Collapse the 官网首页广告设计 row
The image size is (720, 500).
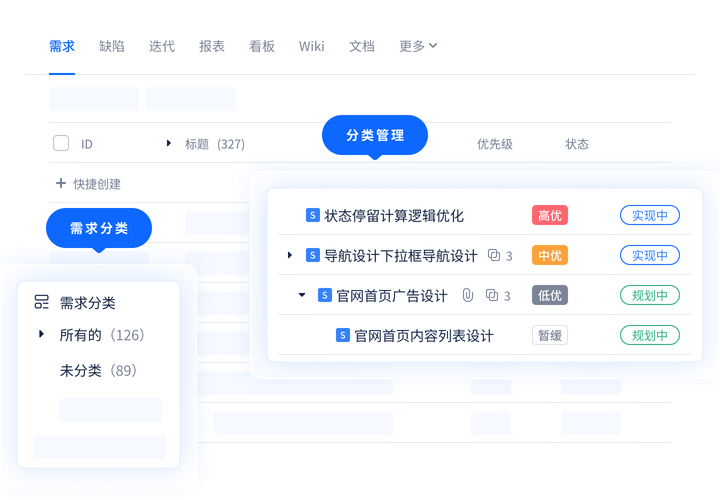pos(302,295)
